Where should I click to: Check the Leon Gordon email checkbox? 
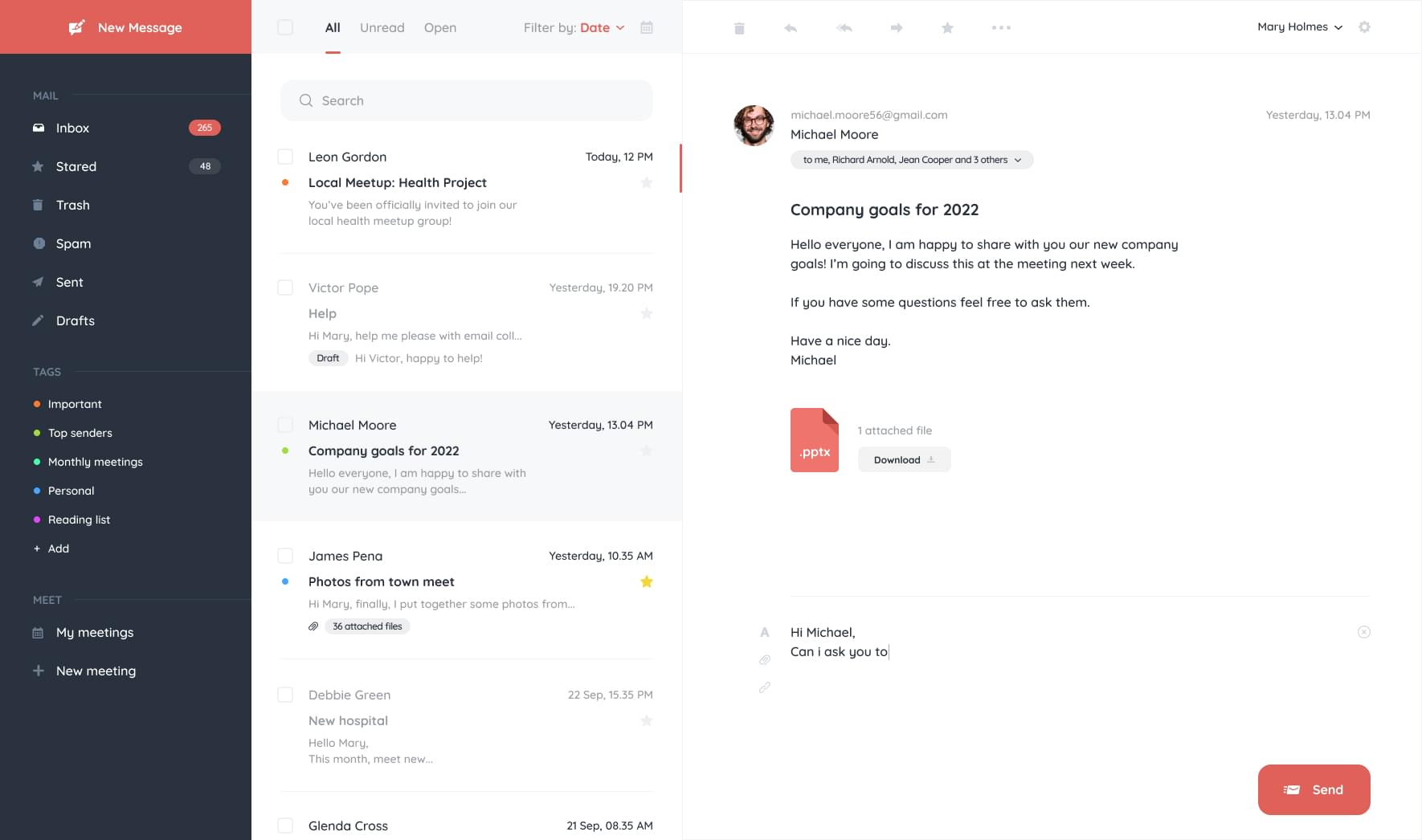285,157
